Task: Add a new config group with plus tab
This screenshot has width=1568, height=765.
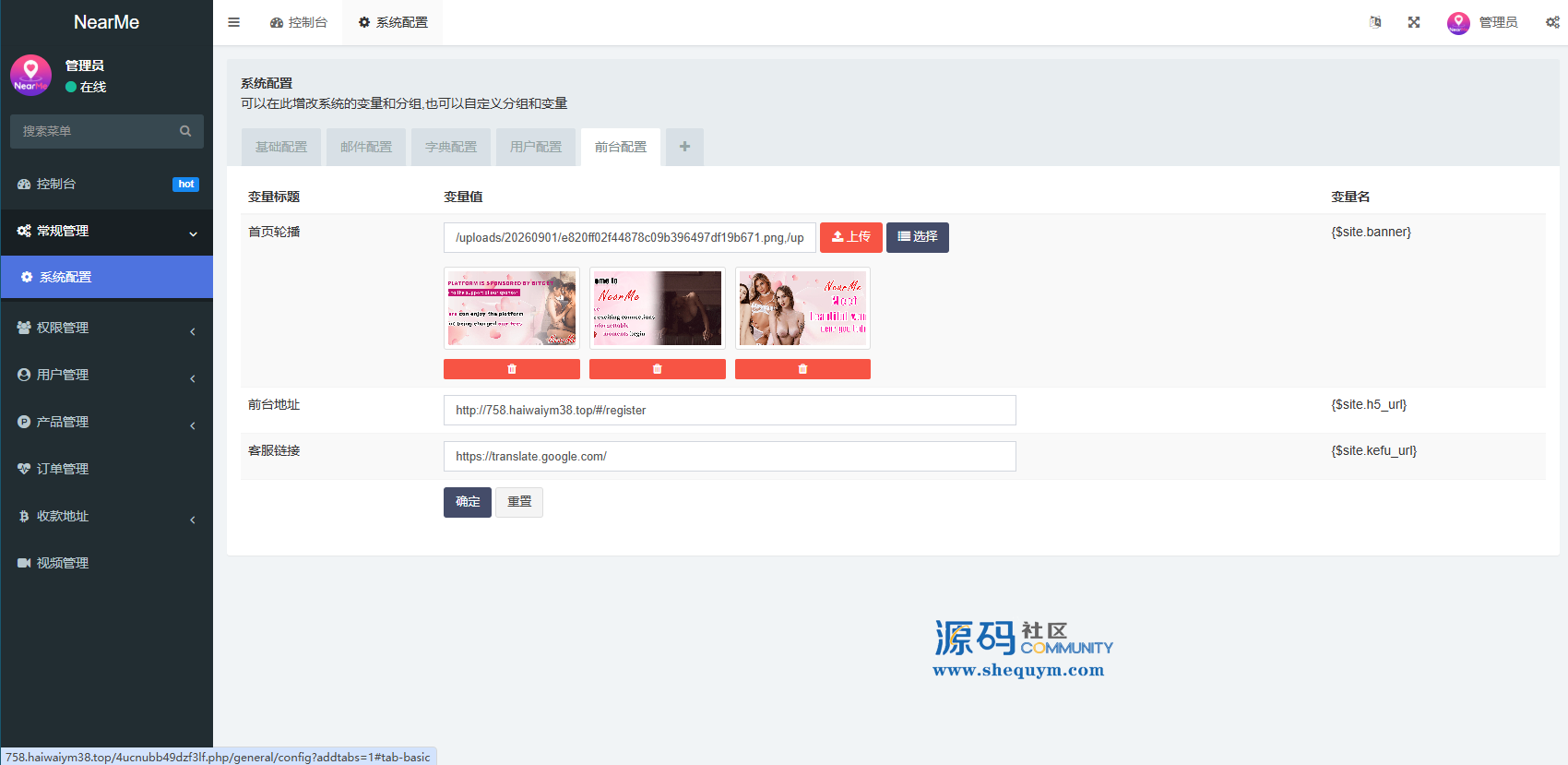Action: [x=684, y=147]
